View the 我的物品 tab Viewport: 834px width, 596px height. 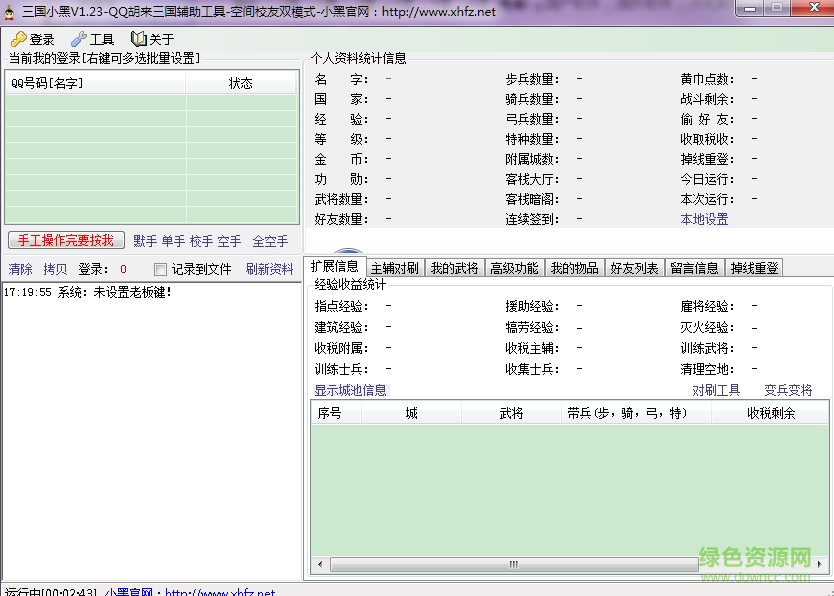[574, 267]
